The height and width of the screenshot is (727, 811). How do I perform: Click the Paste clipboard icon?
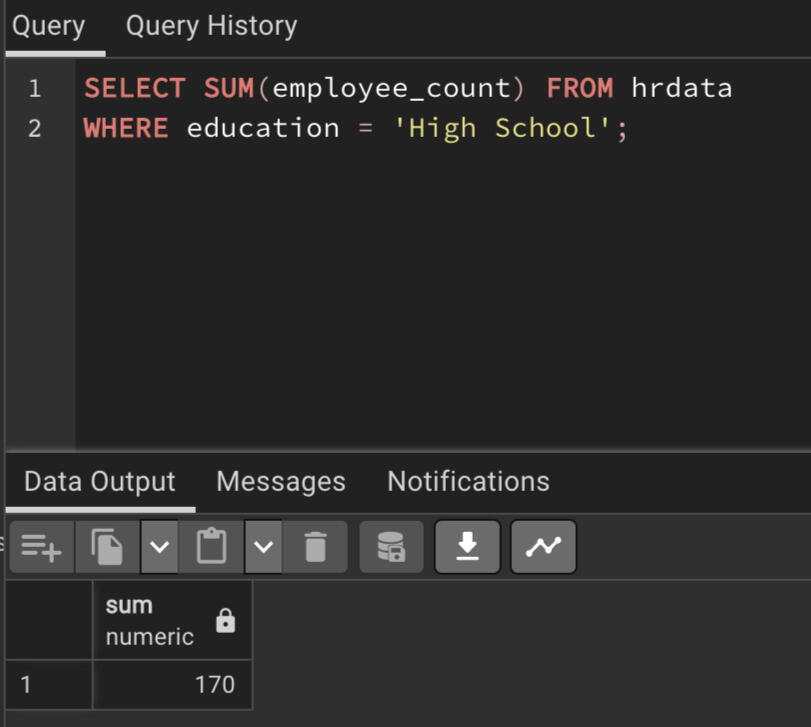point(211,547)
